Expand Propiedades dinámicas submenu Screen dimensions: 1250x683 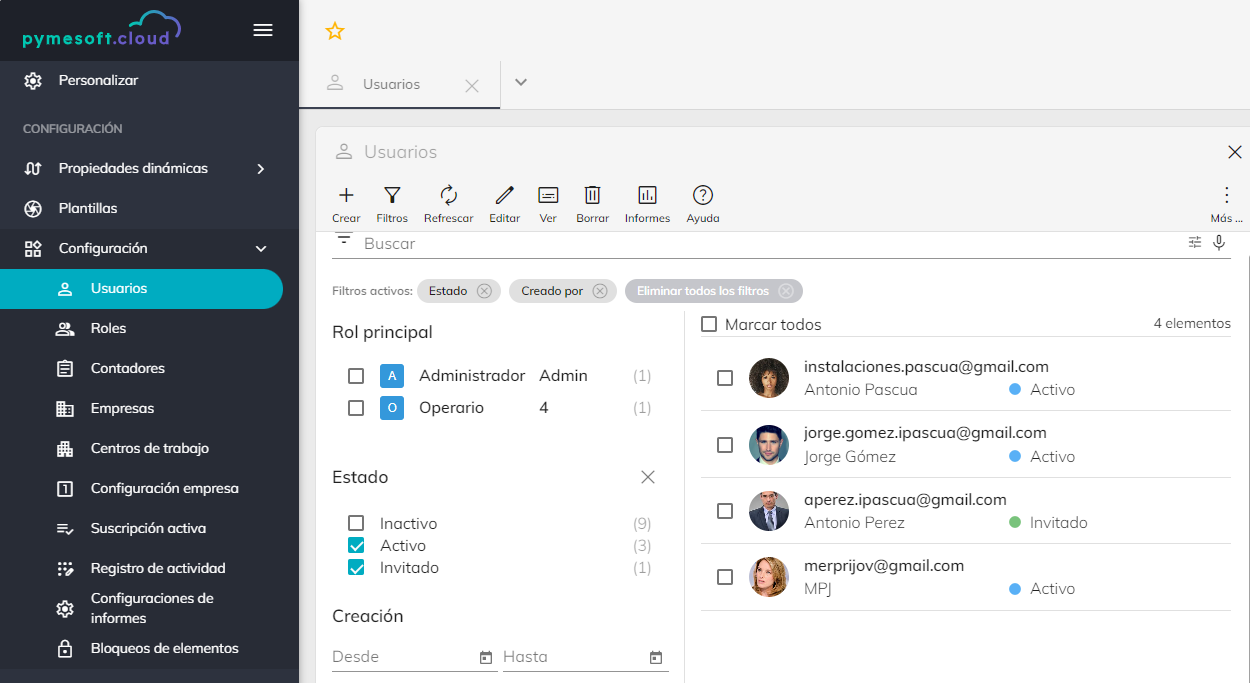[x=260, y=169]
